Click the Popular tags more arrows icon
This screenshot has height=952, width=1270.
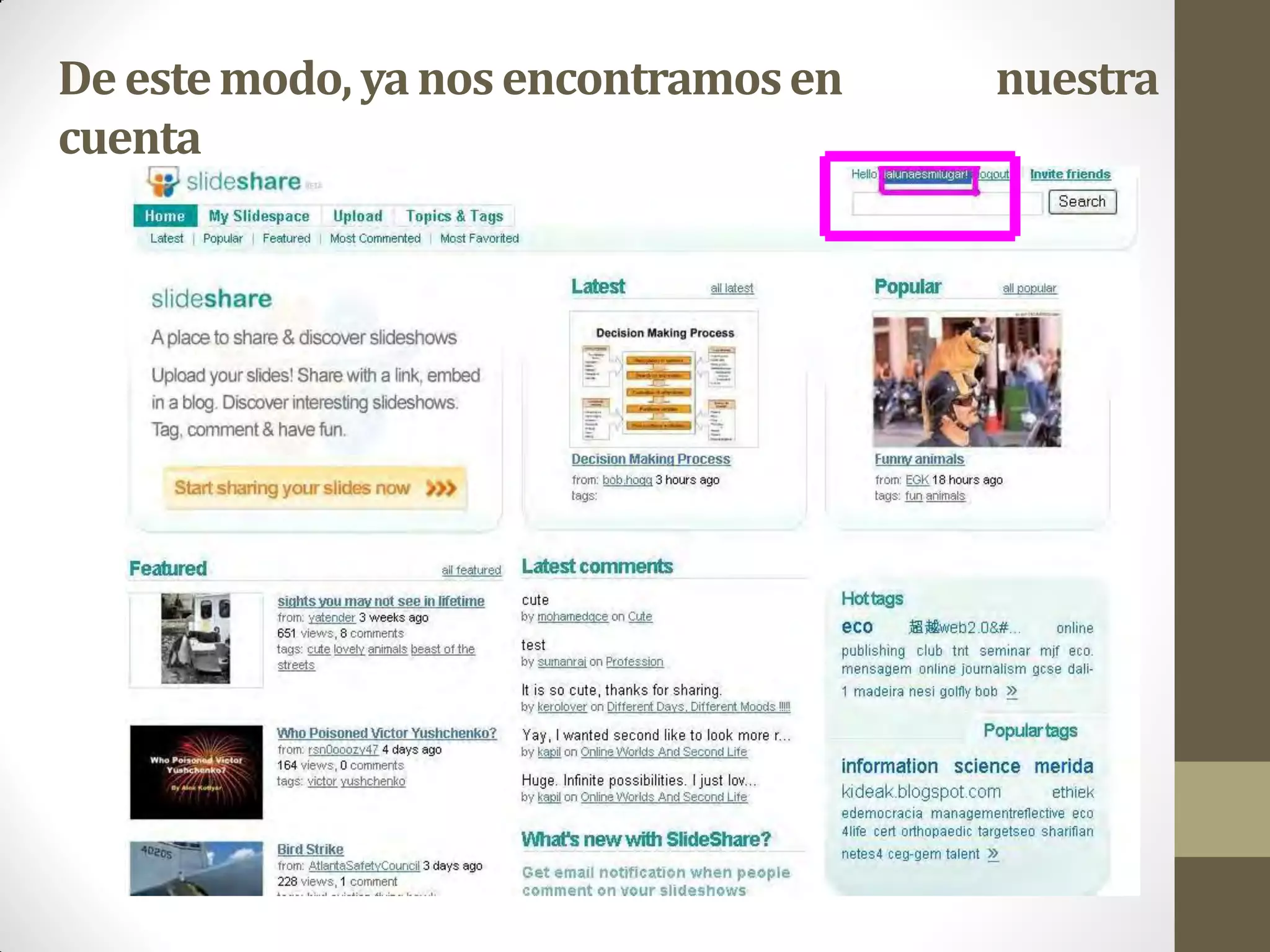click(993, 855)
